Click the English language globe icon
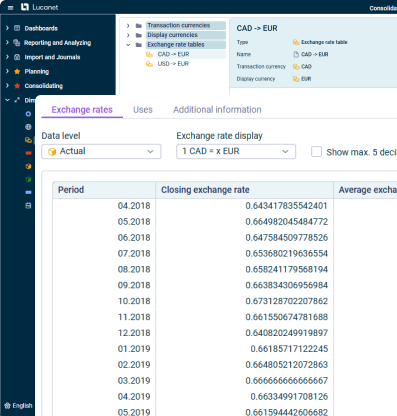The width and height of the screenshot is (397, 416). tap(7, 406)
